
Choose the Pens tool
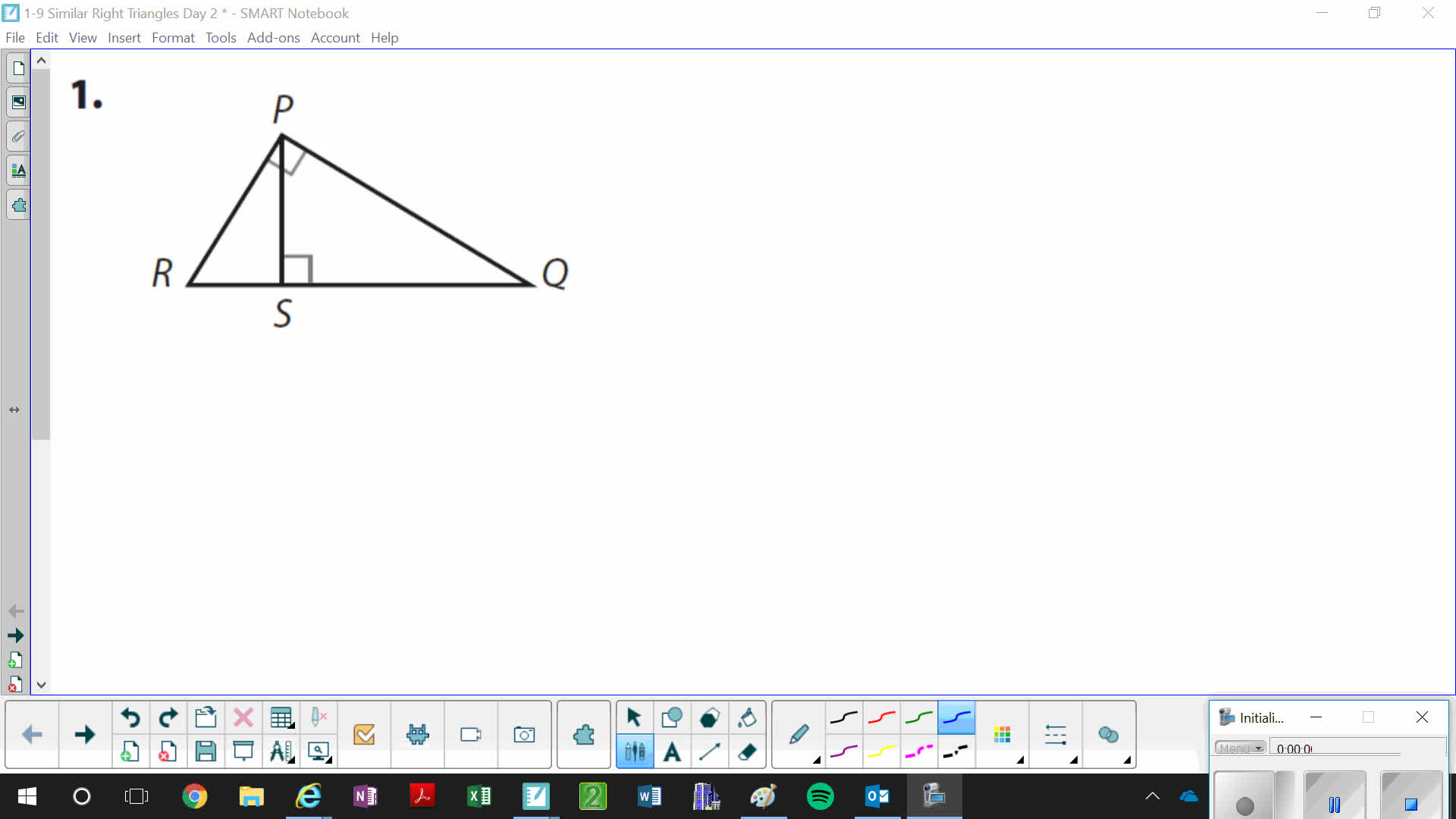635,752
